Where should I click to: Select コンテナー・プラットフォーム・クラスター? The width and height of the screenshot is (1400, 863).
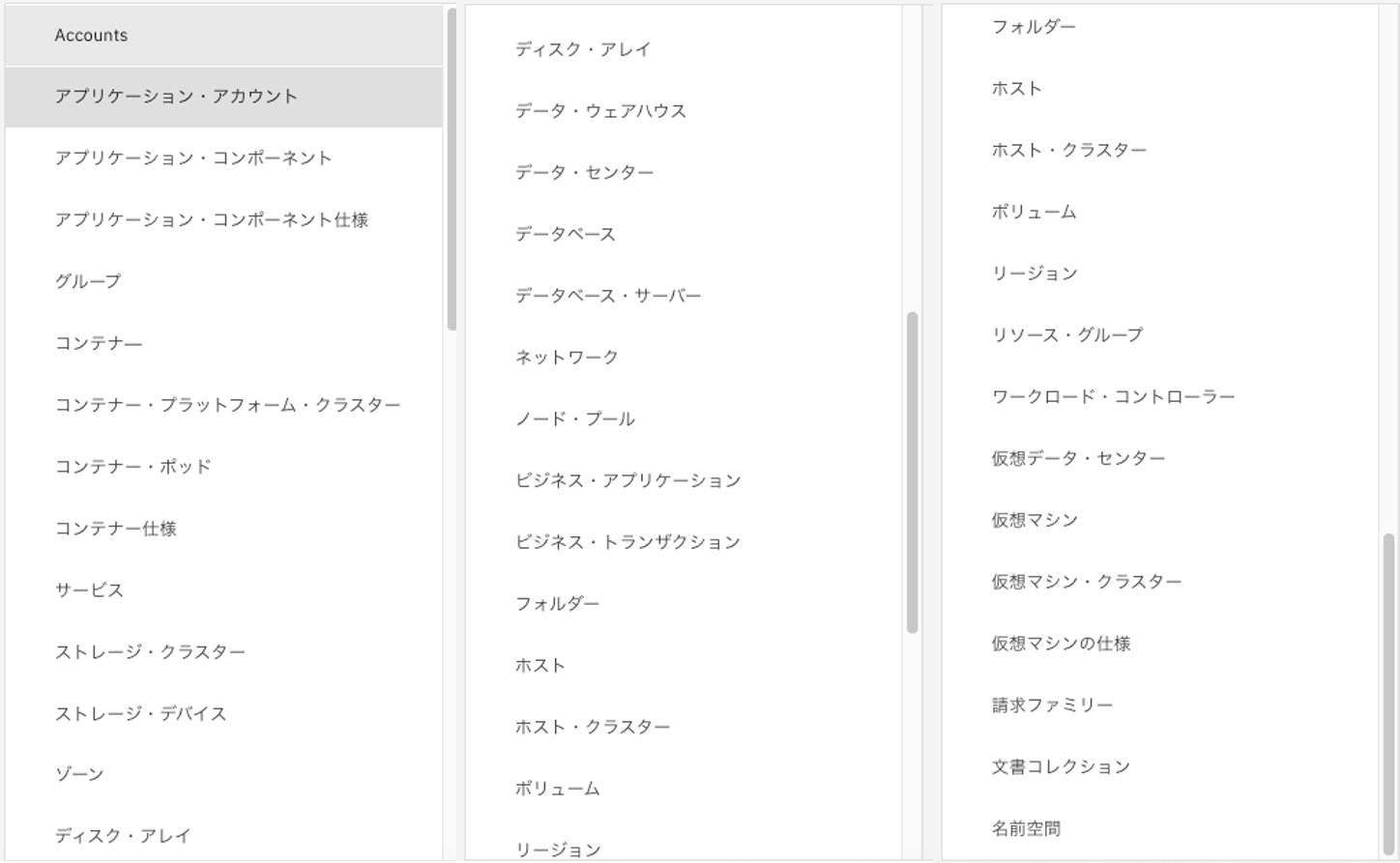[227, 405]
